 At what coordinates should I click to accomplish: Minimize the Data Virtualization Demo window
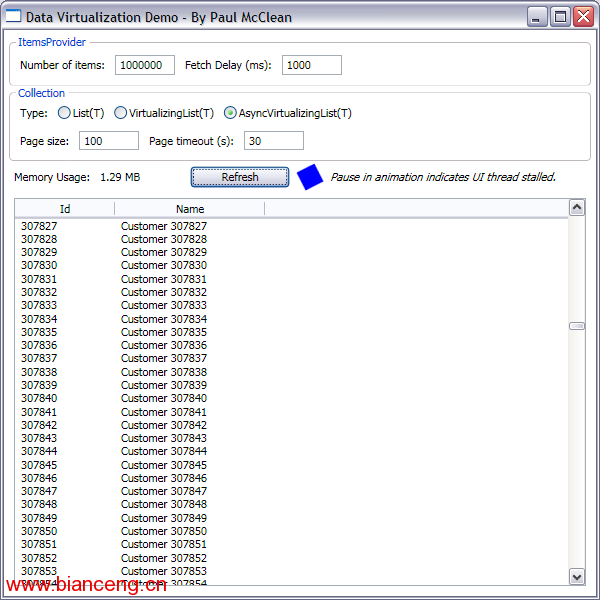point(536,17)
